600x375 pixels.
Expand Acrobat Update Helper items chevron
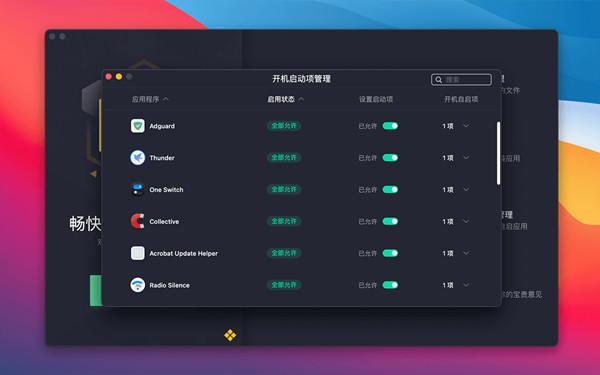466,253
